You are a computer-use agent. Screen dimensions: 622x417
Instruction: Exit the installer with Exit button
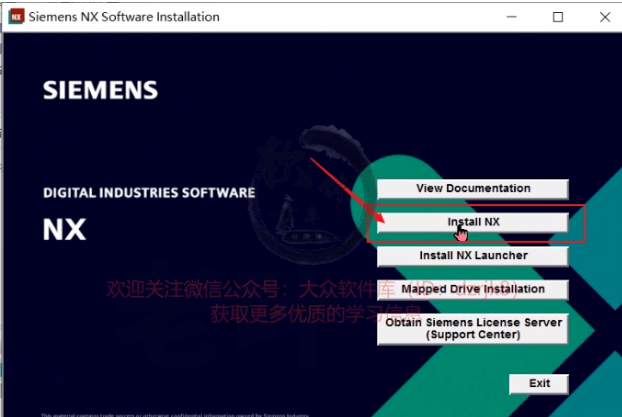539,384
